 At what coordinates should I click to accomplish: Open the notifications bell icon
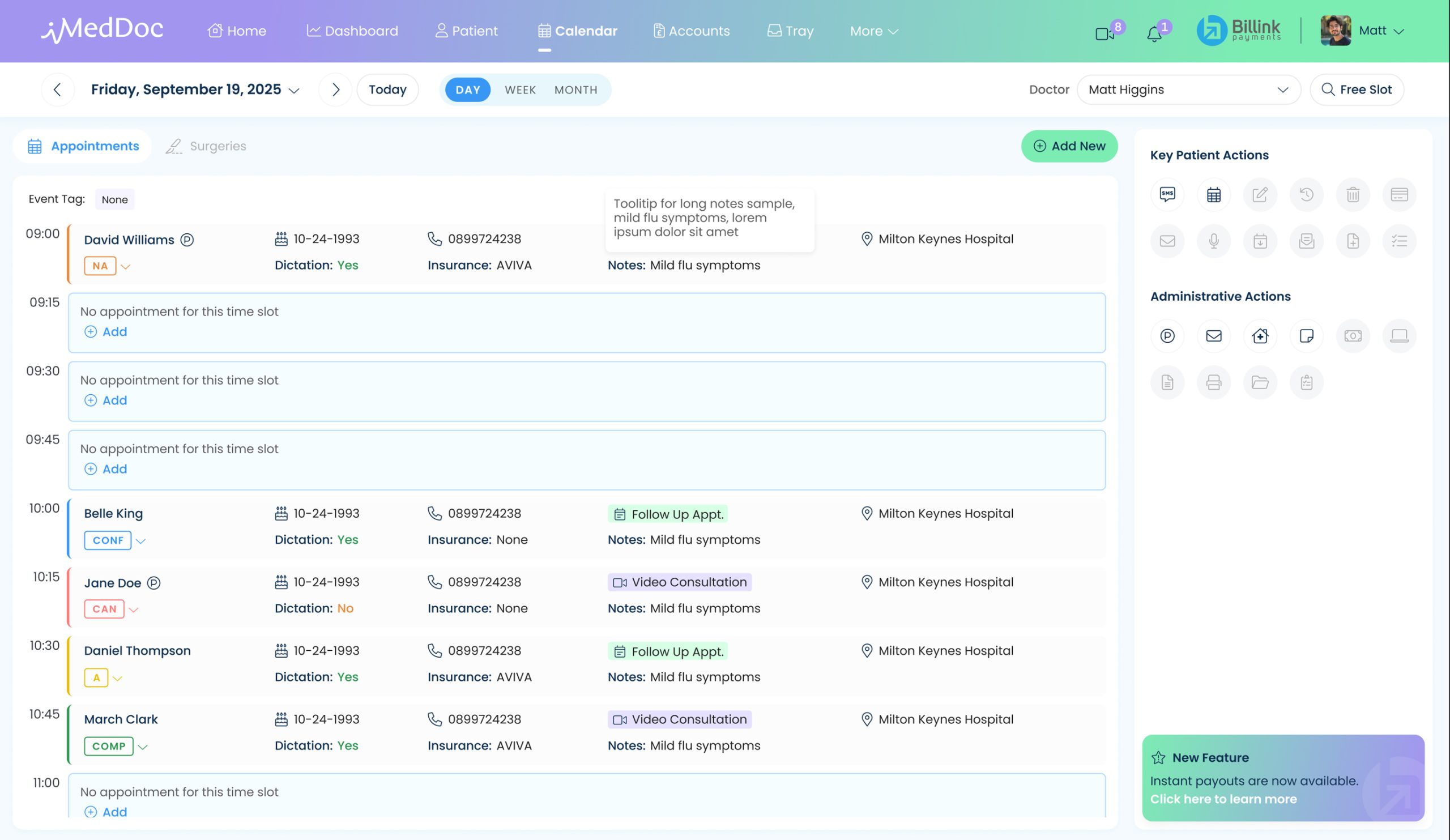(1154, 33)
